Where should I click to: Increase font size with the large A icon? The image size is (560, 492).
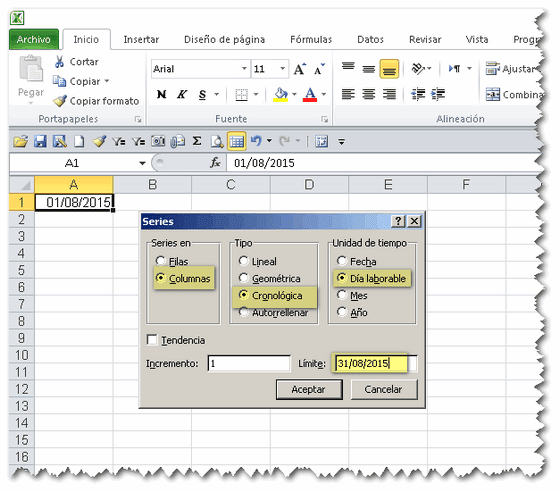click(x=300, y=69)
